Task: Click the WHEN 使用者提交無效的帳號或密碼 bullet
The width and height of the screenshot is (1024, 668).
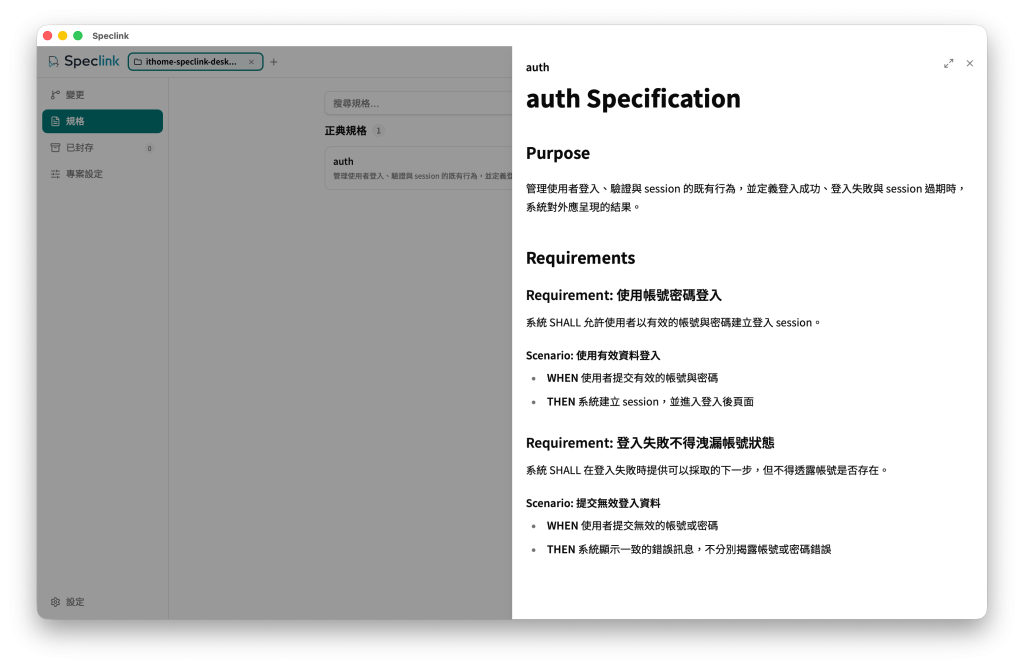Action: coord(632,526)
